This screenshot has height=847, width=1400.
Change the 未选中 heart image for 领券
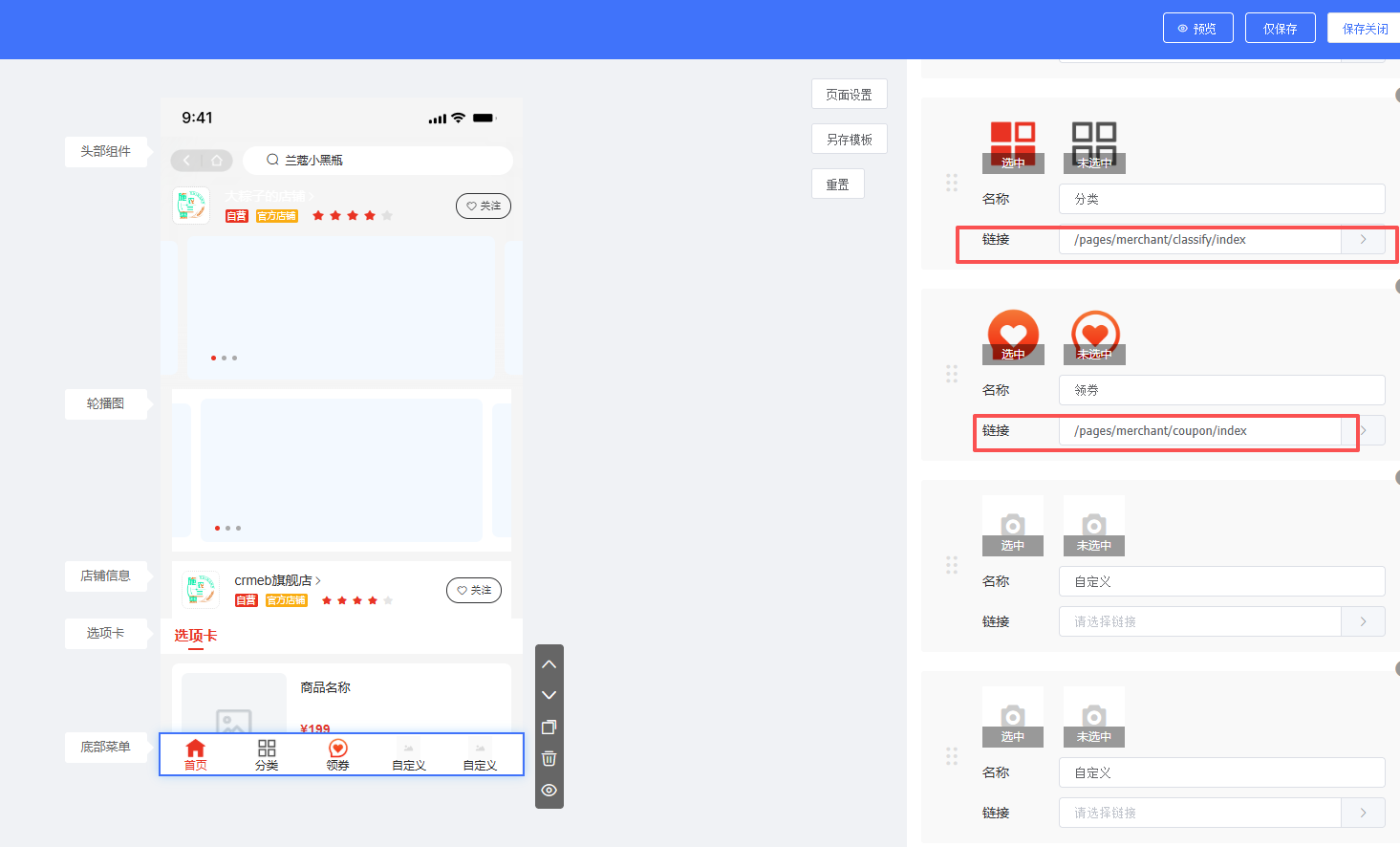tap(1094, 335)
